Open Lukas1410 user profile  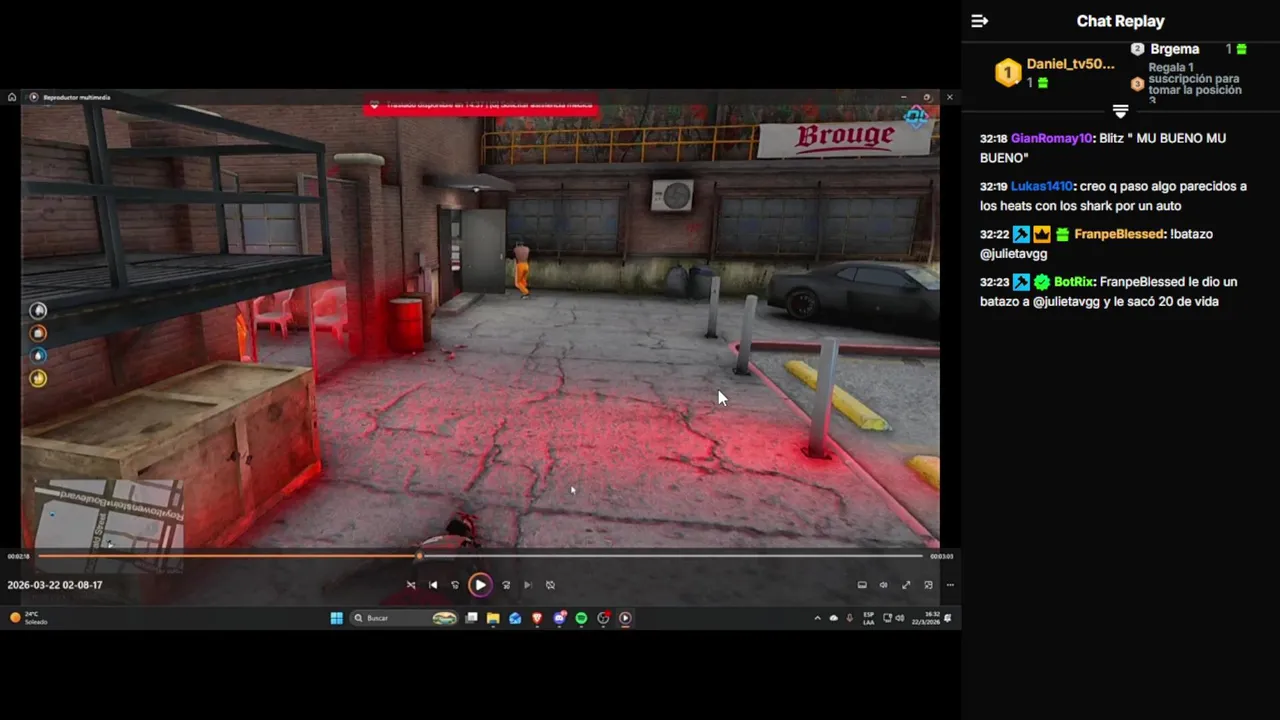coord(1041,186)
